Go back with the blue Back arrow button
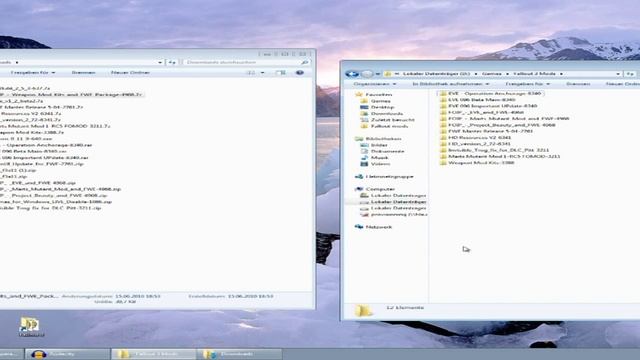 (x=352, y=74)
